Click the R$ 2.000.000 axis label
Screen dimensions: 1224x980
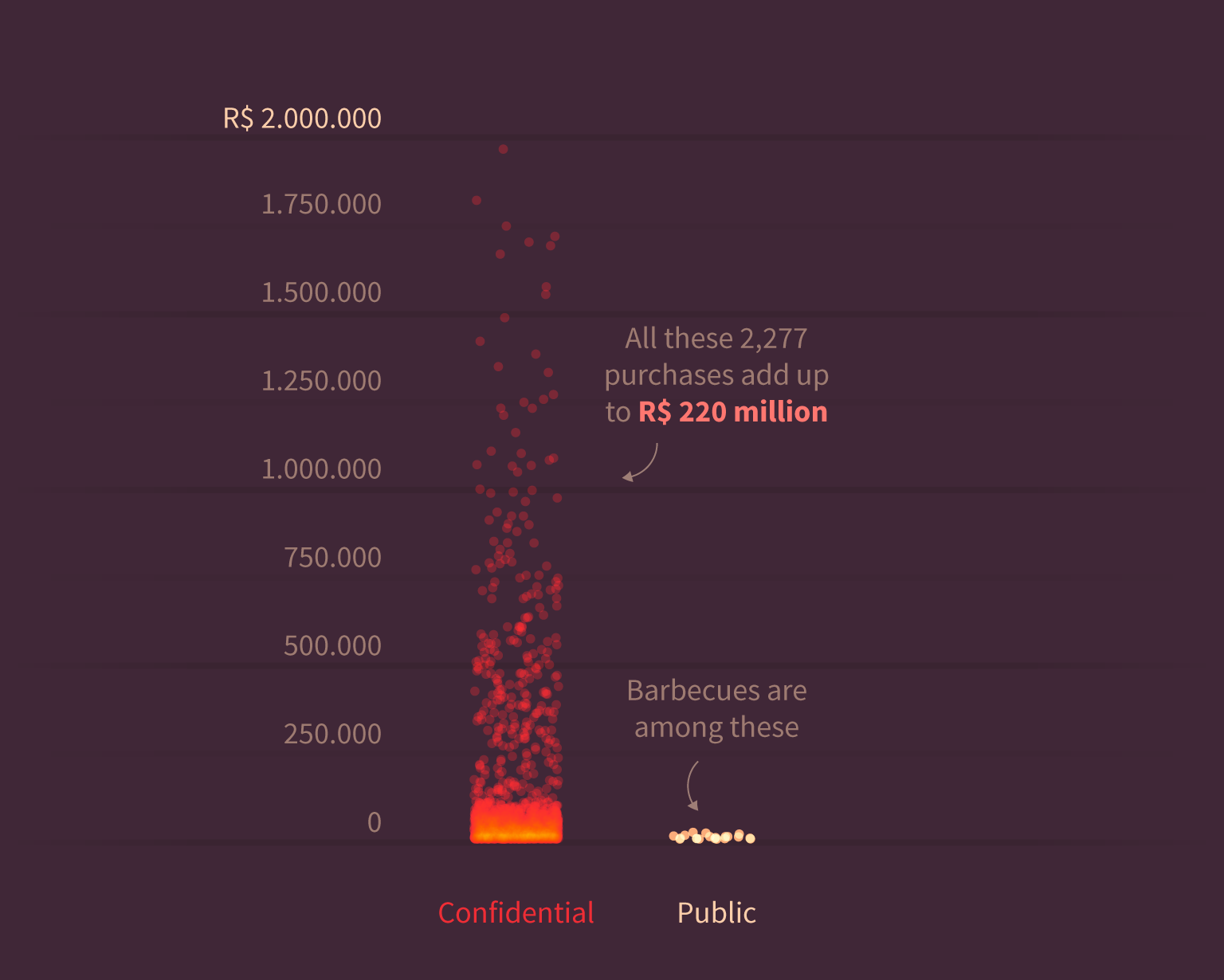coord(302,118)
